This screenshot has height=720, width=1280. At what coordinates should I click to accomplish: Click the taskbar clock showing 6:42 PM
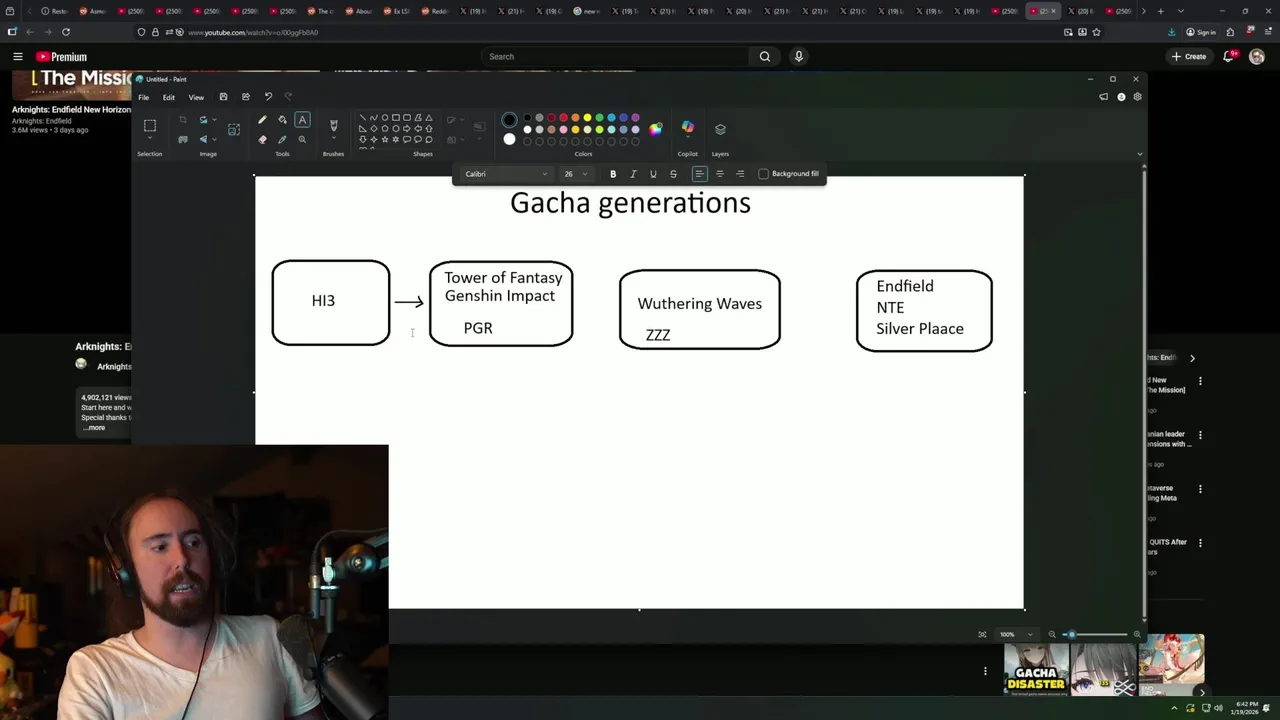pos(1246,708)
